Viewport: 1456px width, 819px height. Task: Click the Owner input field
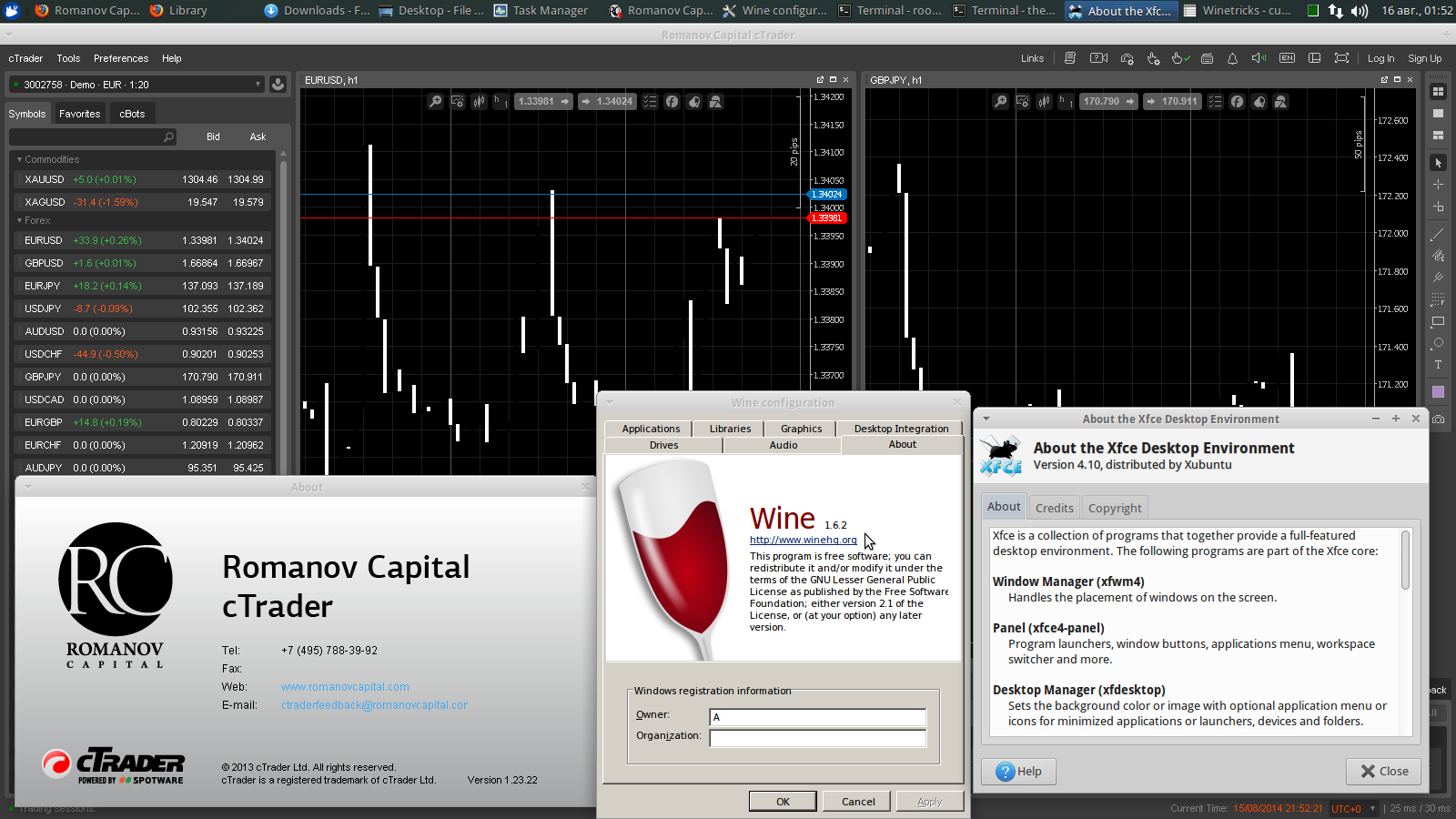click(818, 717)
